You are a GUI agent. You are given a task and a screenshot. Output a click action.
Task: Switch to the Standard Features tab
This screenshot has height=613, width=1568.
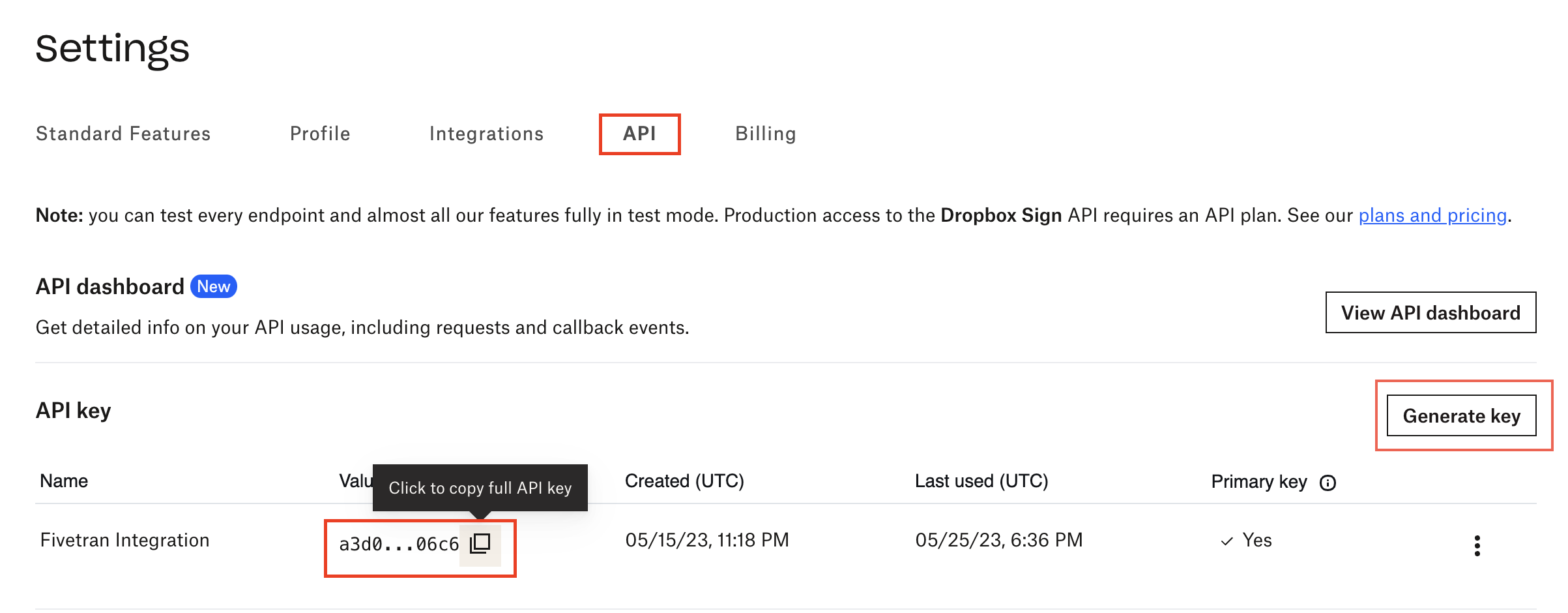click(123, 134)
